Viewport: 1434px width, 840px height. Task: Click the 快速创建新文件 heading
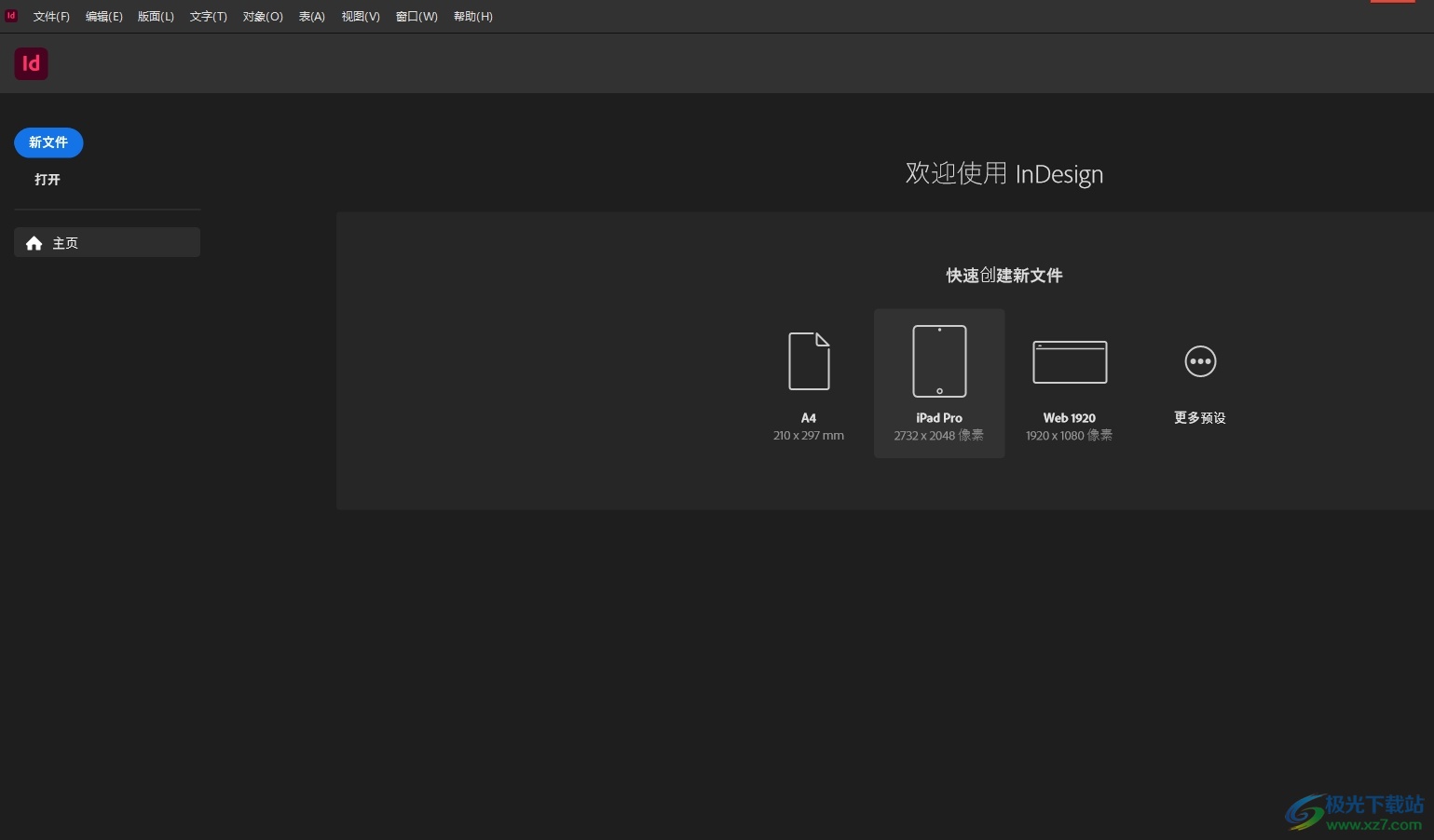pyautogui.click(x=1004, y=276)
